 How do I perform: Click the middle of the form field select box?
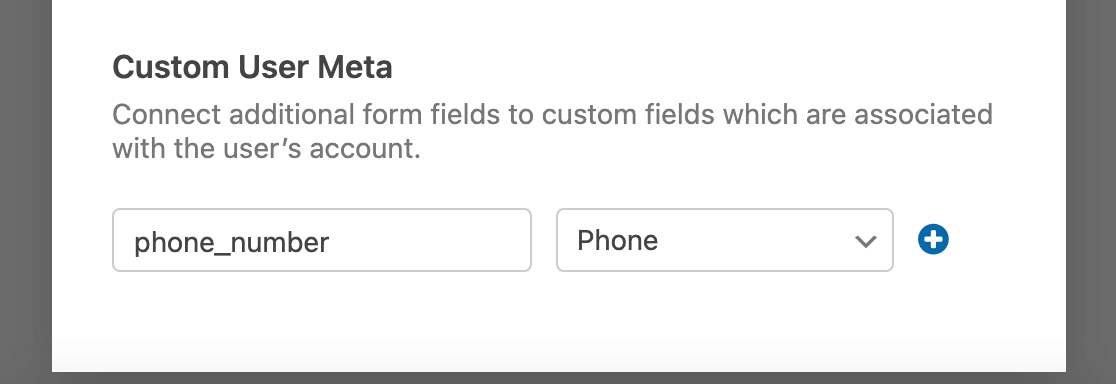tap(725, 240)
